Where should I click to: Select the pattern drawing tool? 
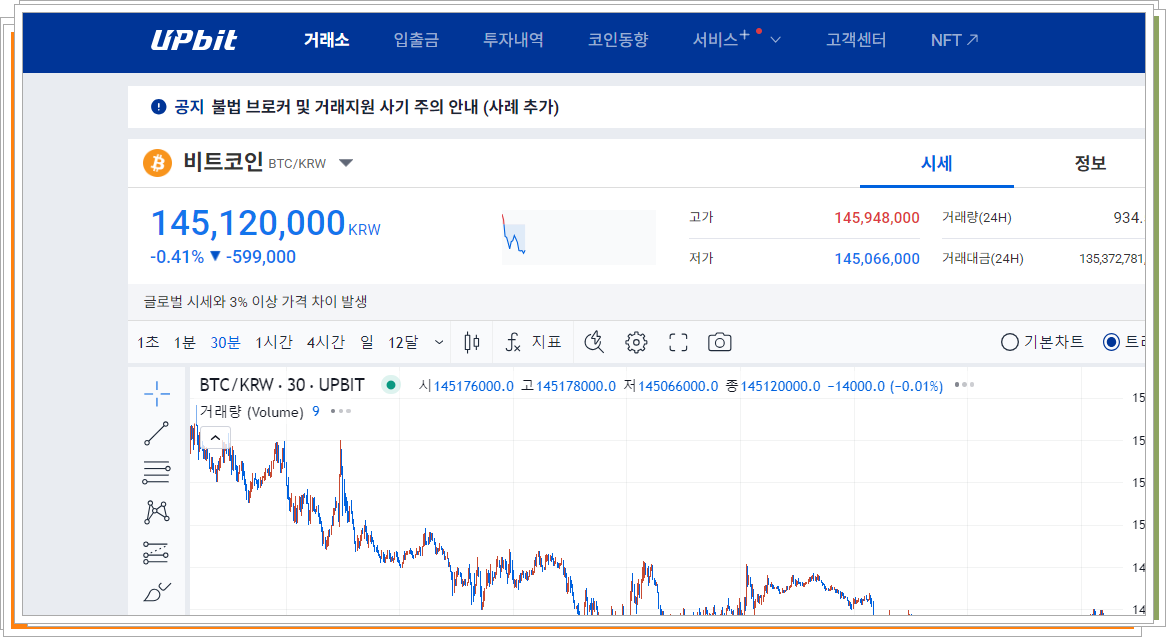click(x=156, y=511)
